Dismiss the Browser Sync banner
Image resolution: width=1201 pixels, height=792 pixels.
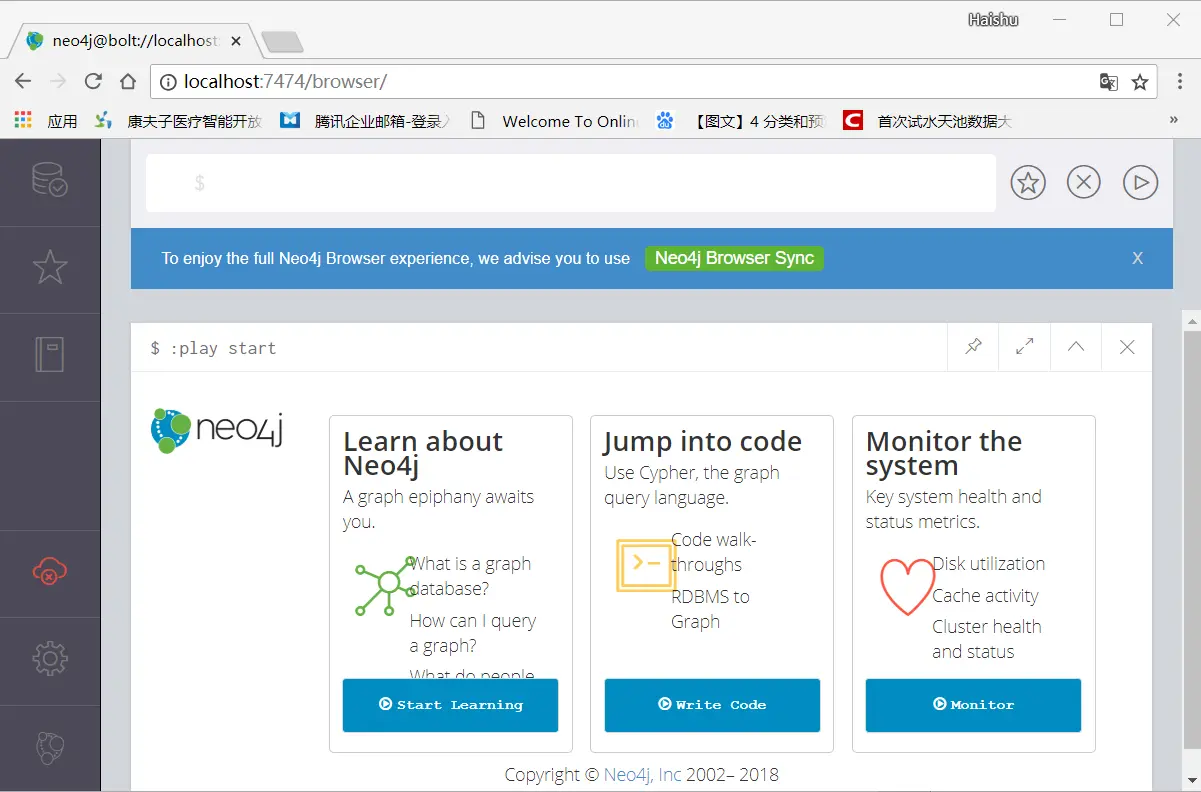click(1137, 258)
